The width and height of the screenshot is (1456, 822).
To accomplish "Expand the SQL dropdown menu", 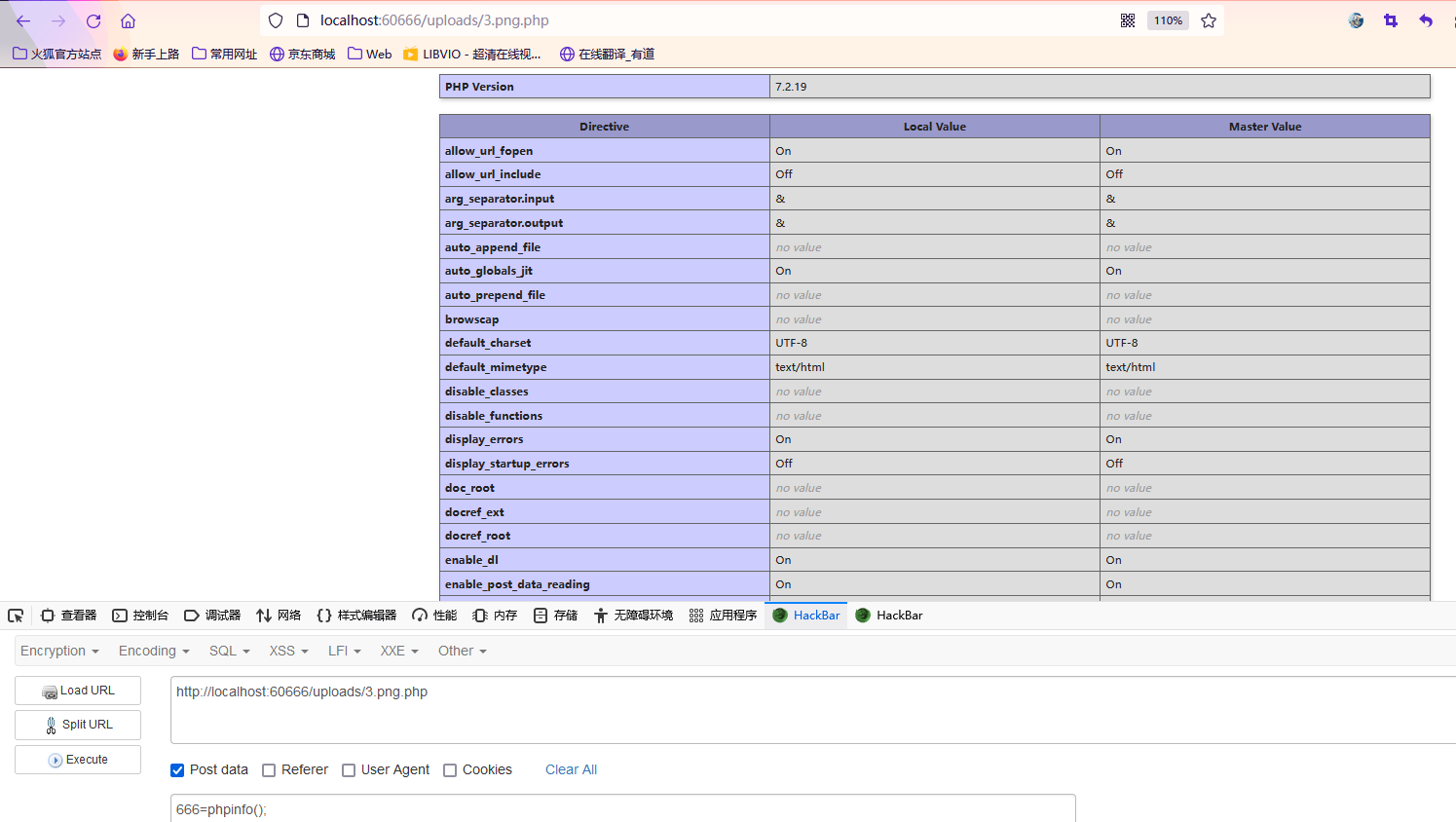I will tap(230, 651).
